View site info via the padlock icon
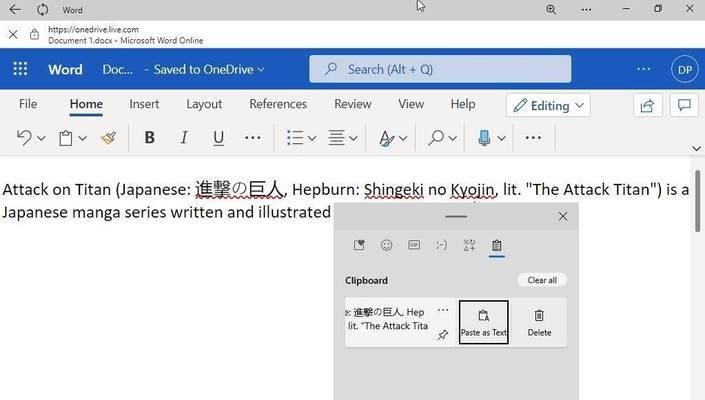This screenshot has height=400, width=705. click(x=34, y=34)
